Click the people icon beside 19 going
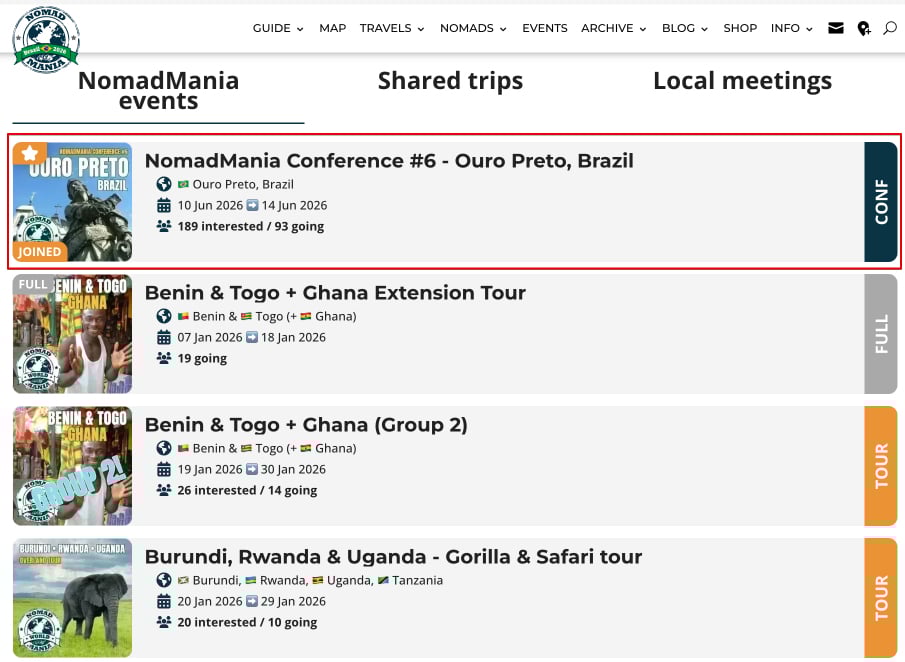905x662 pixels. pos(164,358)
